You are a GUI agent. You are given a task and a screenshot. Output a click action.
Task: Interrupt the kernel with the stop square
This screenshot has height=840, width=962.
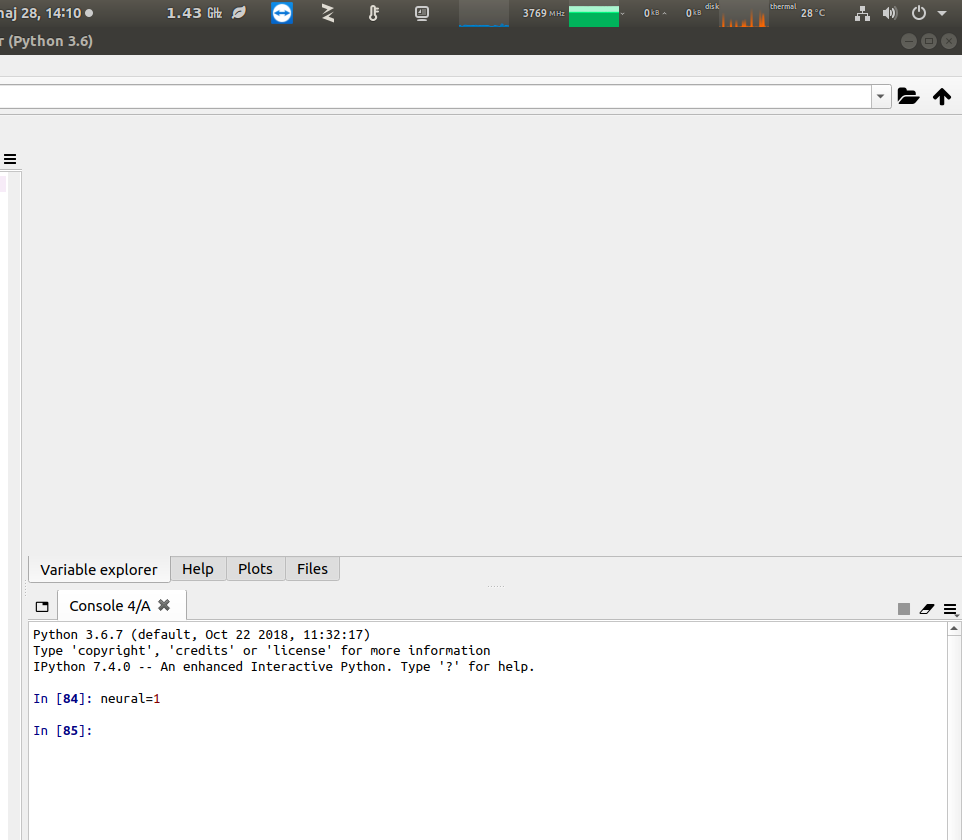[x=903, y=609]
